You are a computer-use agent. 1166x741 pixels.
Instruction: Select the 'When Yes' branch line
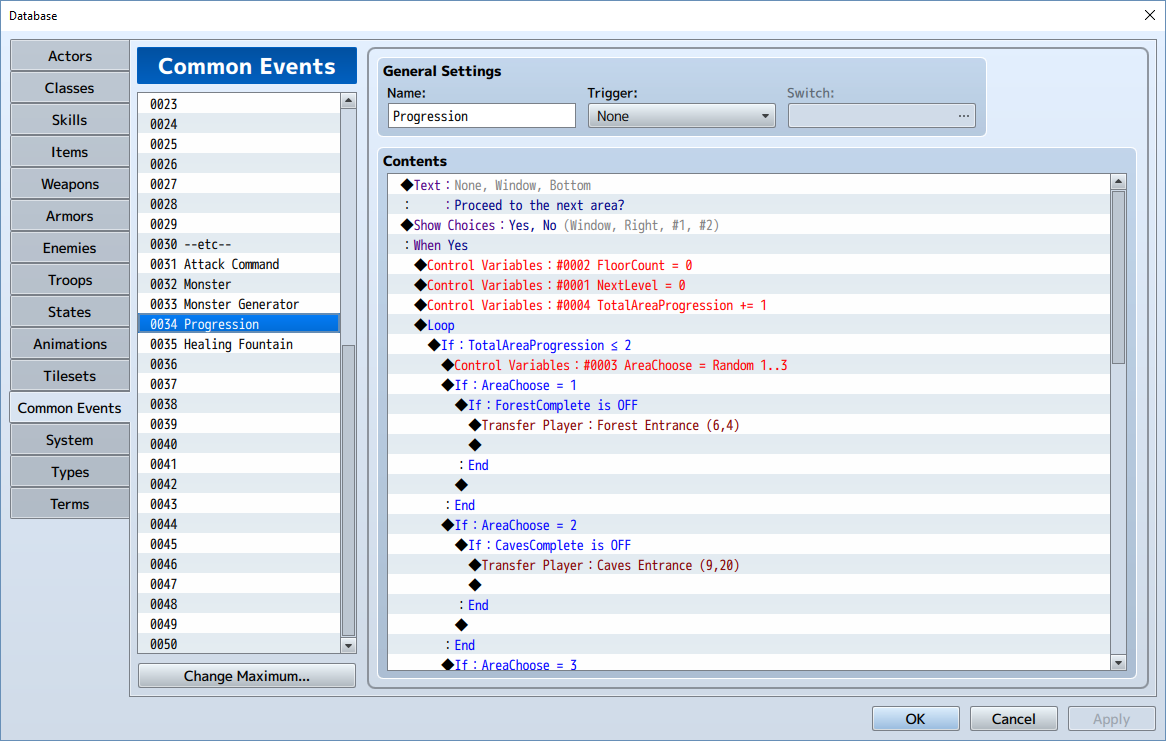[x=749, y=246]
